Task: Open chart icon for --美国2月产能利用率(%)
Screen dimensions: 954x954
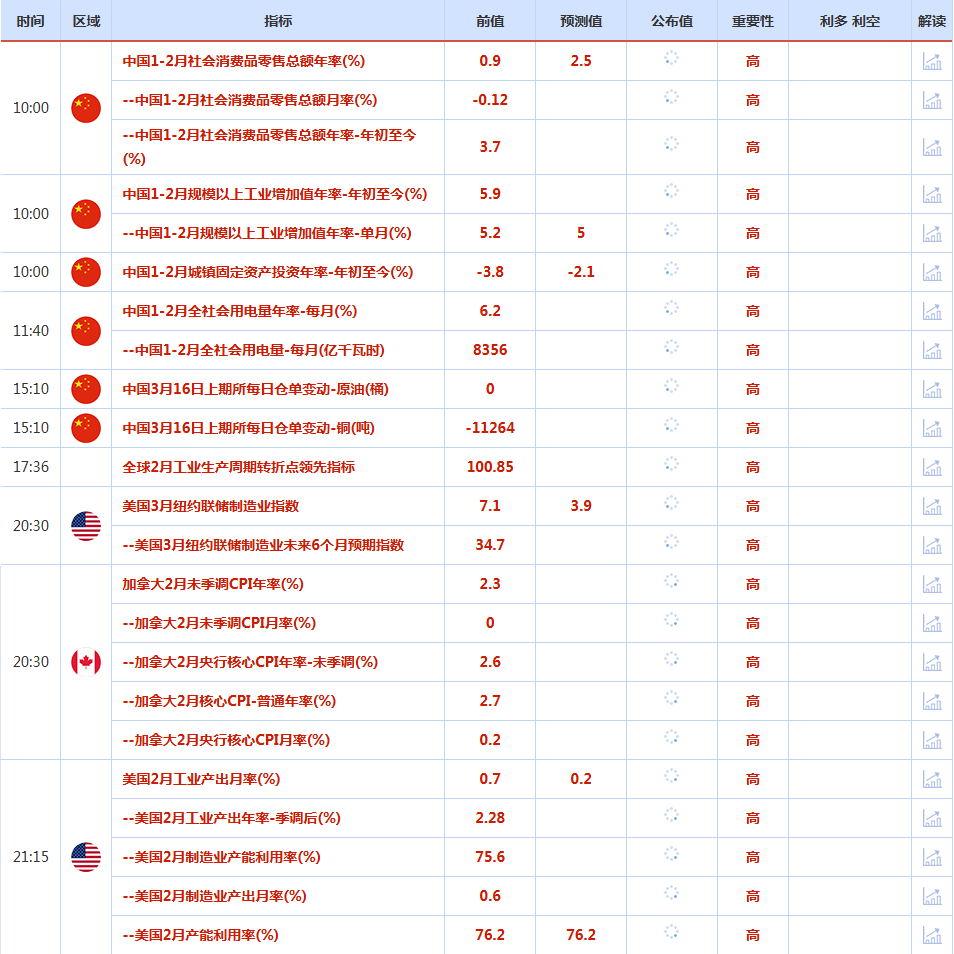Action: 931,935
